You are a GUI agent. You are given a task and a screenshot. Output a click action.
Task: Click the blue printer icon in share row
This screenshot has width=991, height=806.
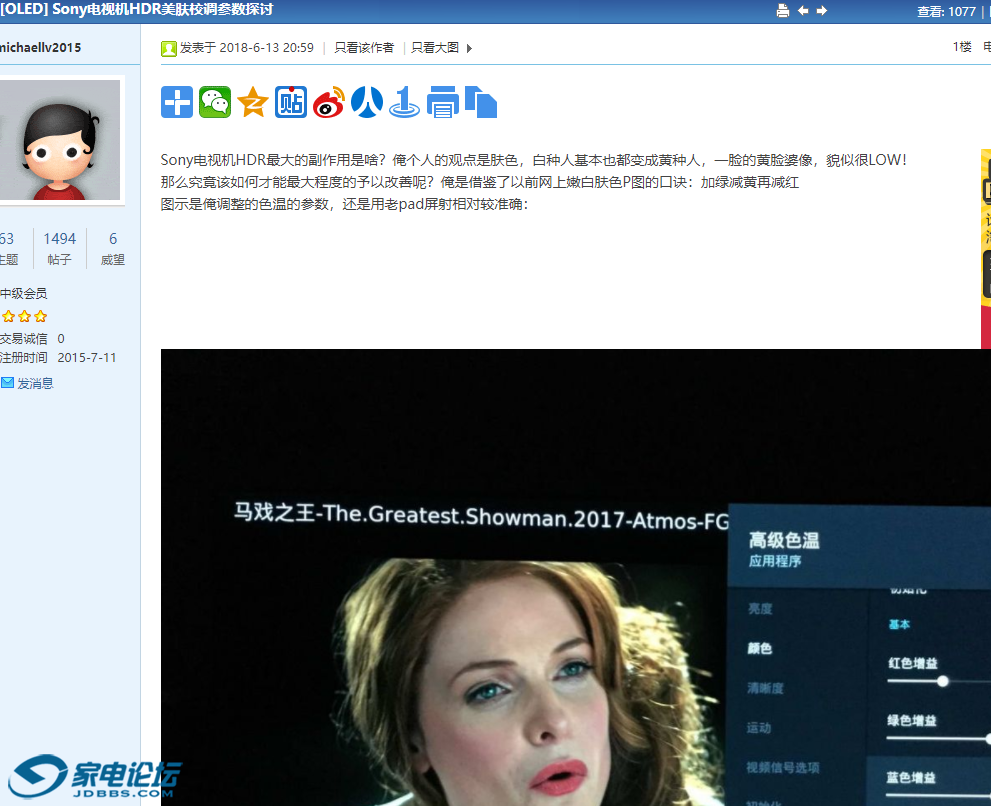[x=442, y=102]
